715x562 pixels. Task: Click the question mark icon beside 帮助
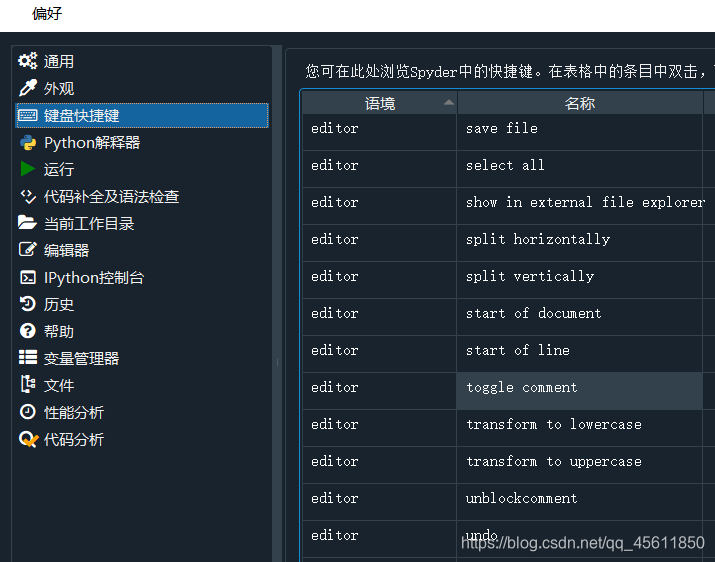(x=28, y=331)
